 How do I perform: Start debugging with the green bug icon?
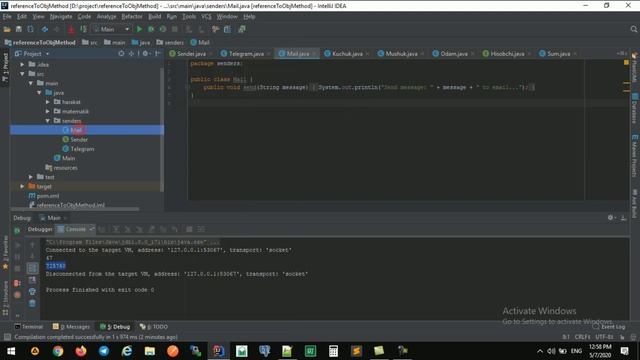[x=151, y=29]
